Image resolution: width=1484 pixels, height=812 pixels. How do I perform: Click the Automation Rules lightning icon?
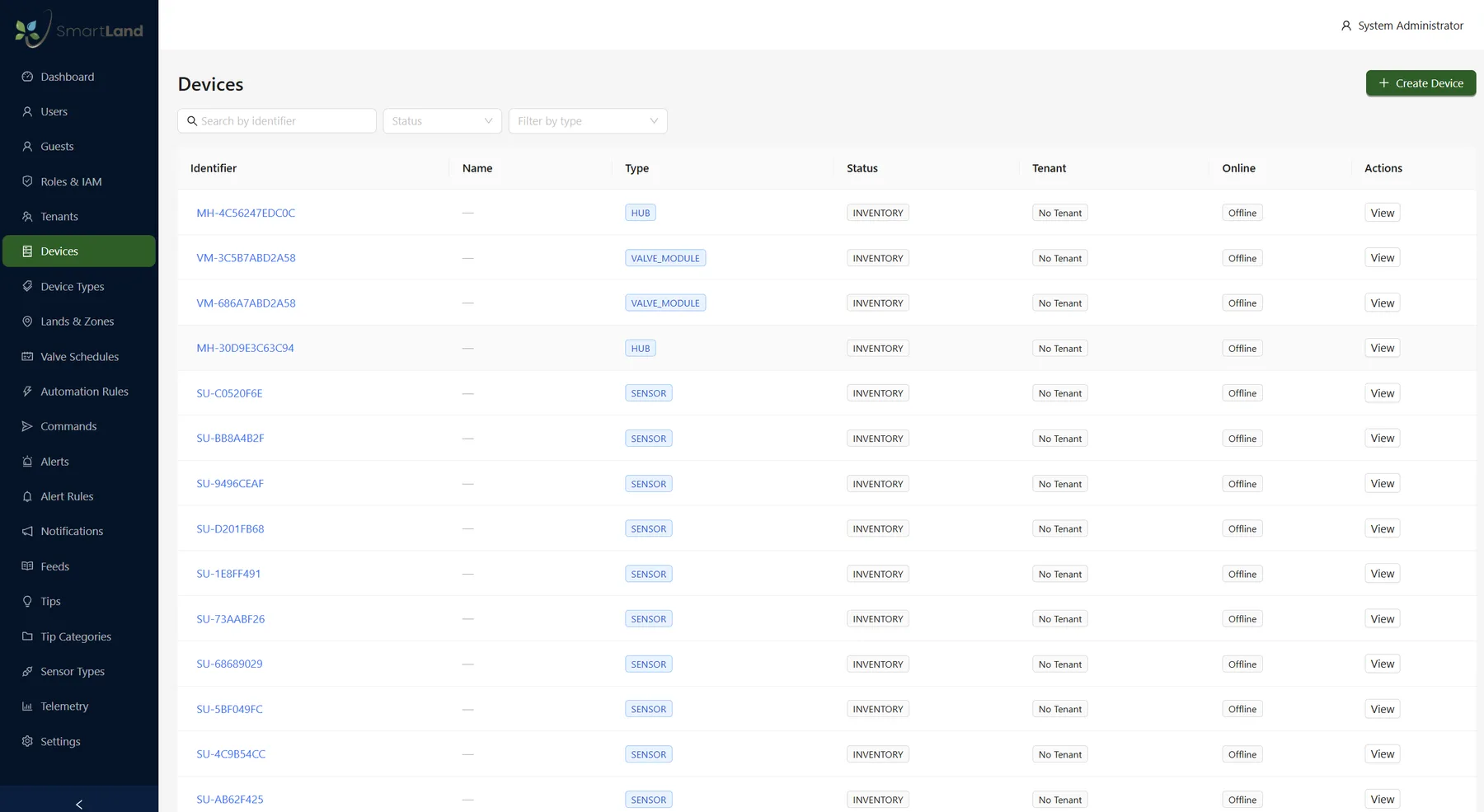tap(27, 392)
